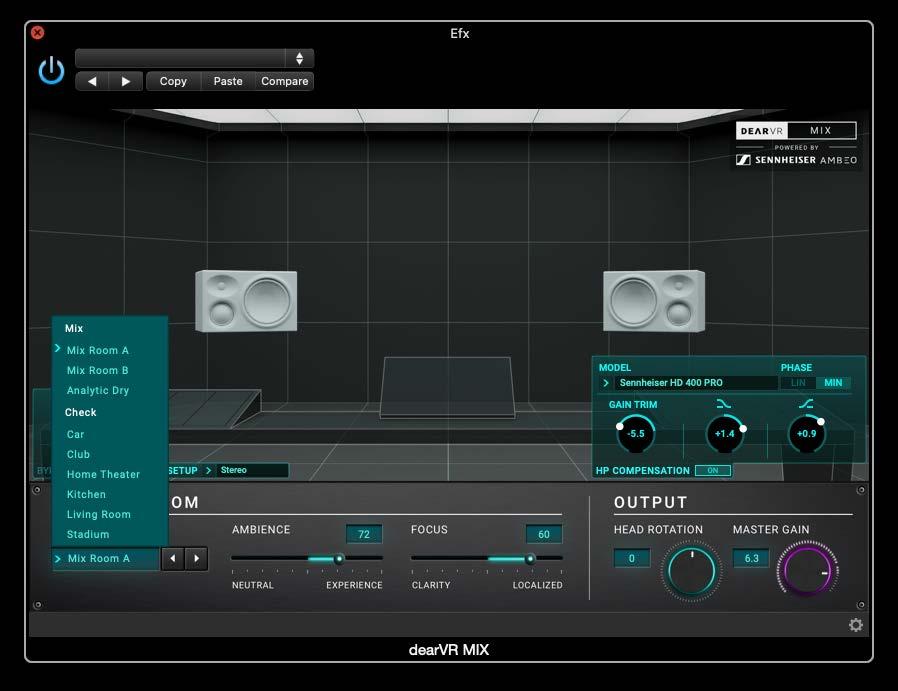Click the previous preset left arrow button

pos(92,81)
